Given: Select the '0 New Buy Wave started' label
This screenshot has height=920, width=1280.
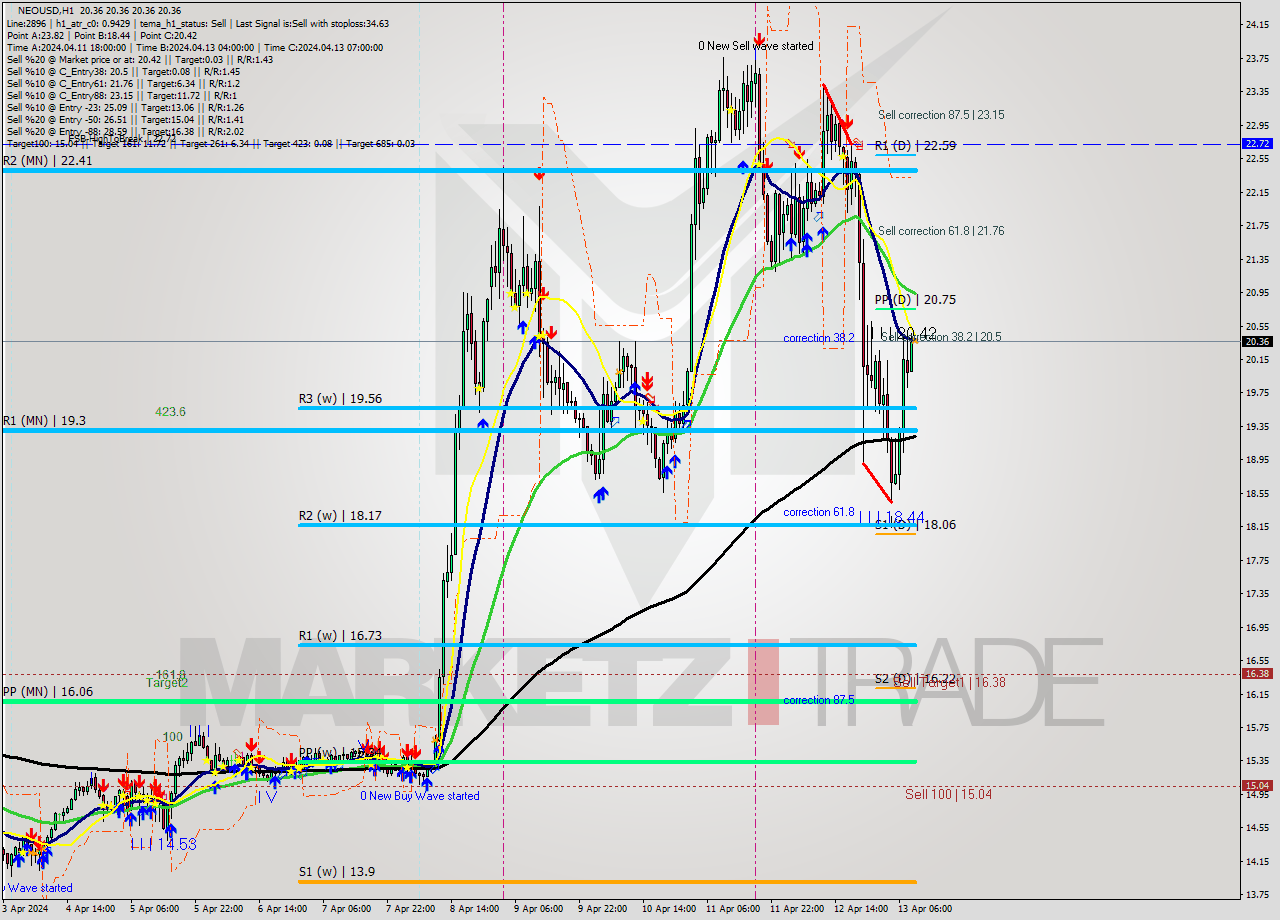Looking at the screenshot, I should (x=420, y=796).
